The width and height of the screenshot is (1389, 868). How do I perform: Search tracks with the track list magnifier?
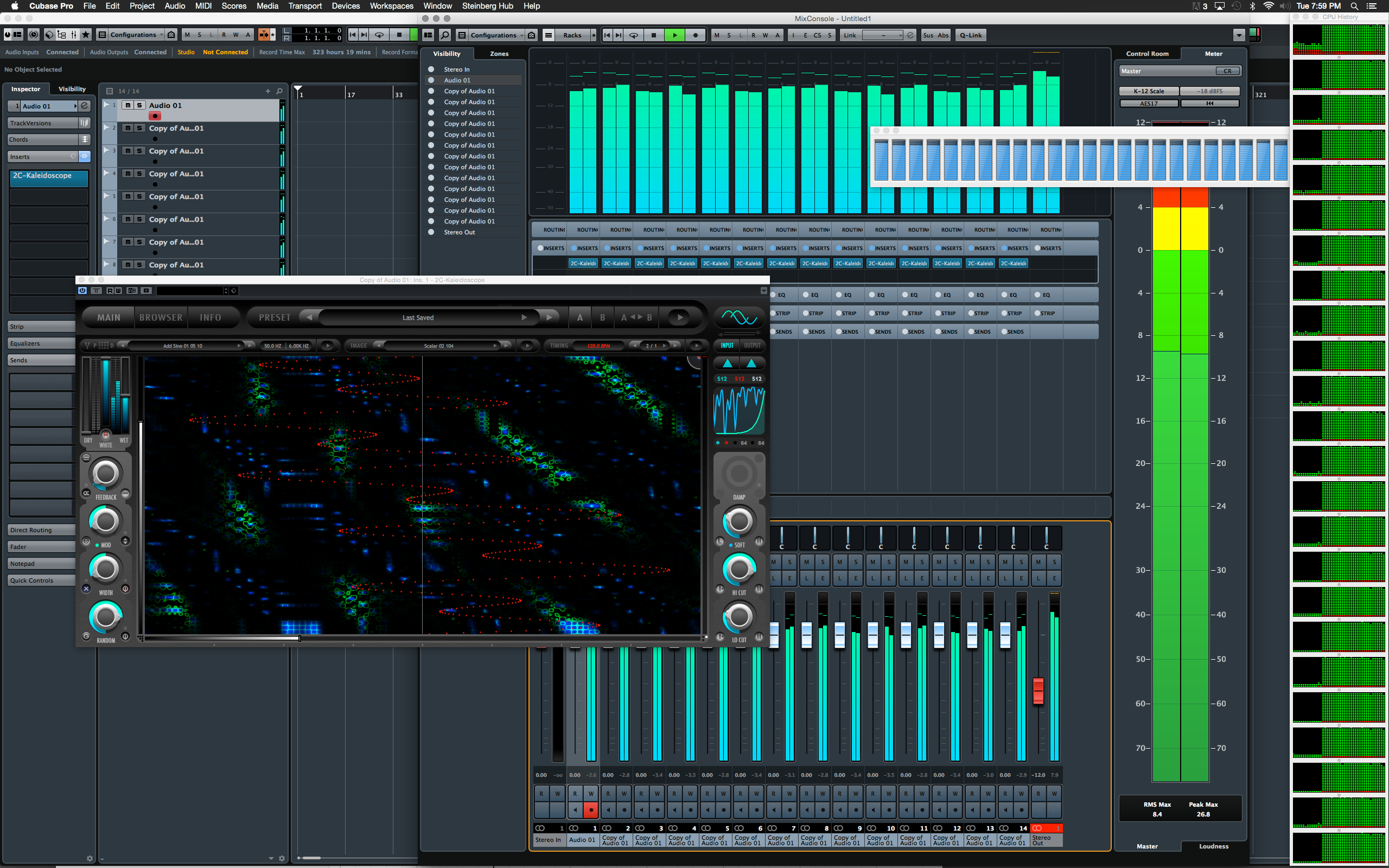[x=279, y=91]
